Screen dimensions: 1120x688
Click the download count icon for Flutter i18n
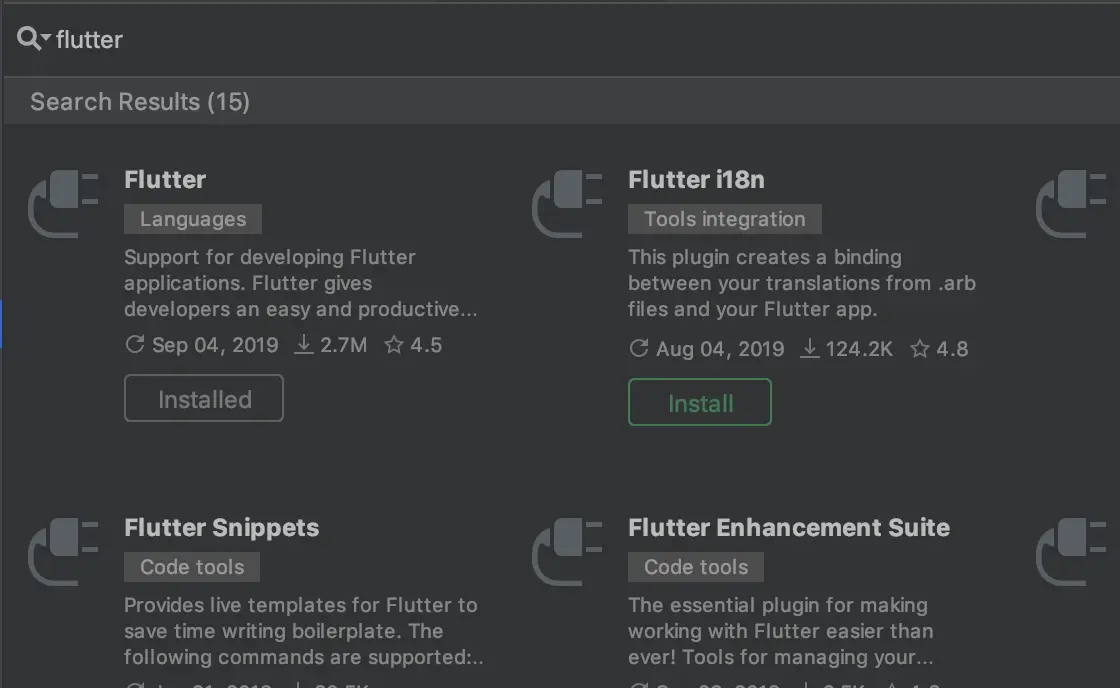point(809,349)
